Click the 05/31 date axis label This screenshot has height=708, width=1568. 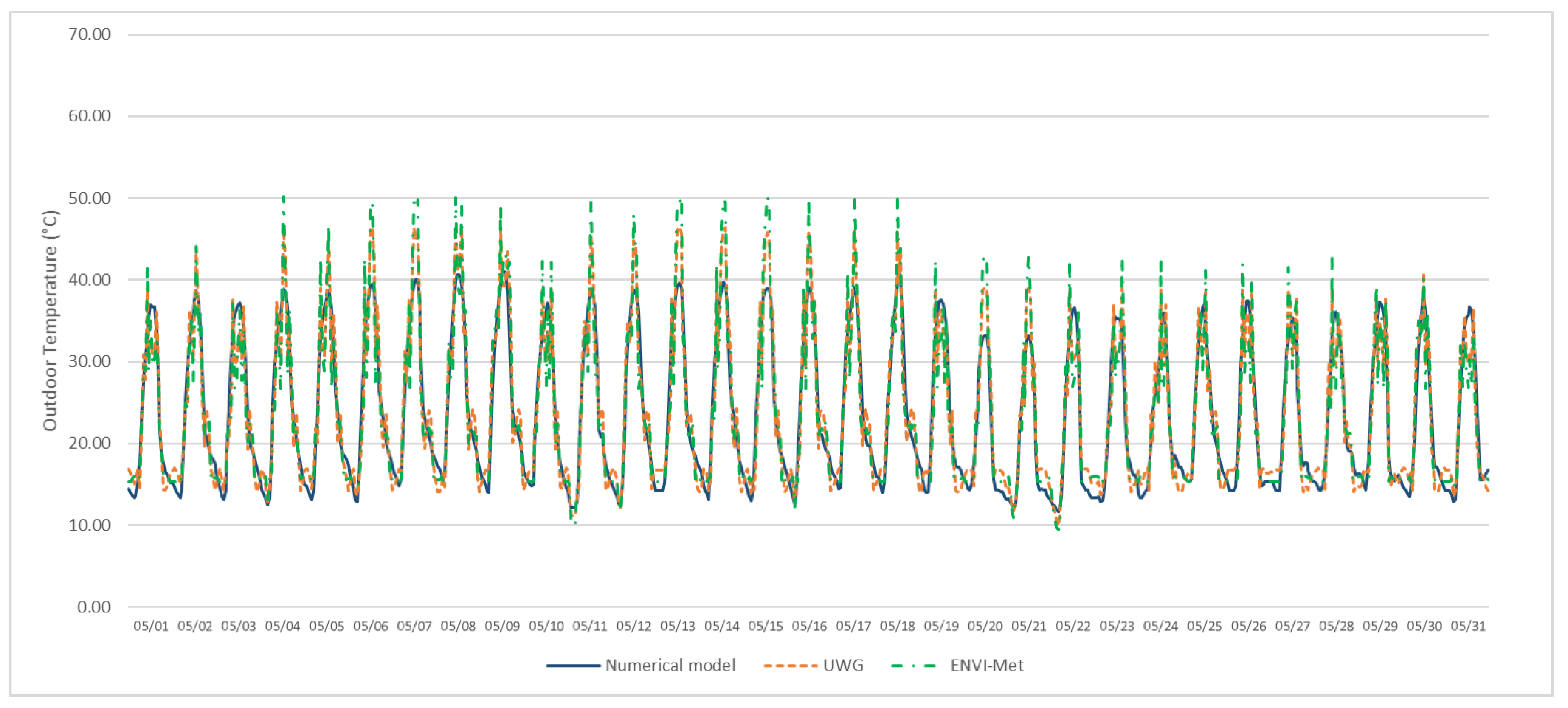coord(1467,626)
